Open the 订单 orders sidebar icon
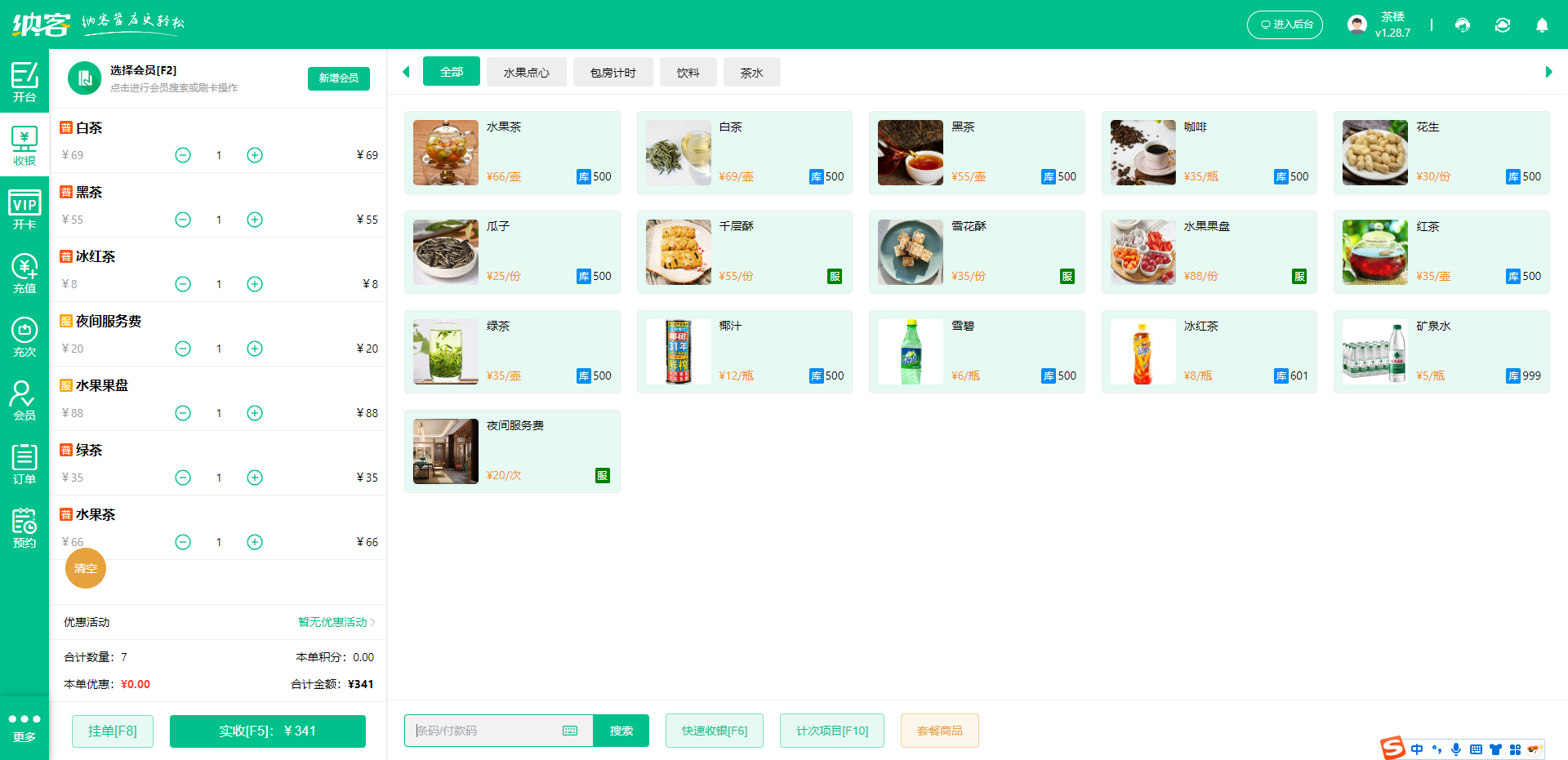Image resolution: width=1568 pixels, height=760 pixels. click(24, 463)
